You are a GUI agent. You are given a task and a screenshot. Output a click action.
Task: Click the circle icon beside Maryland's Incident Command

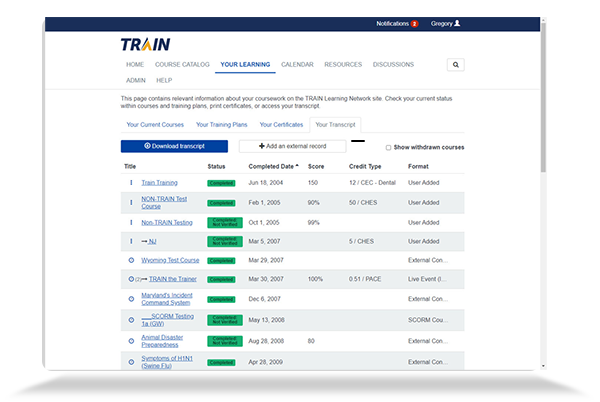pos(131,299)
